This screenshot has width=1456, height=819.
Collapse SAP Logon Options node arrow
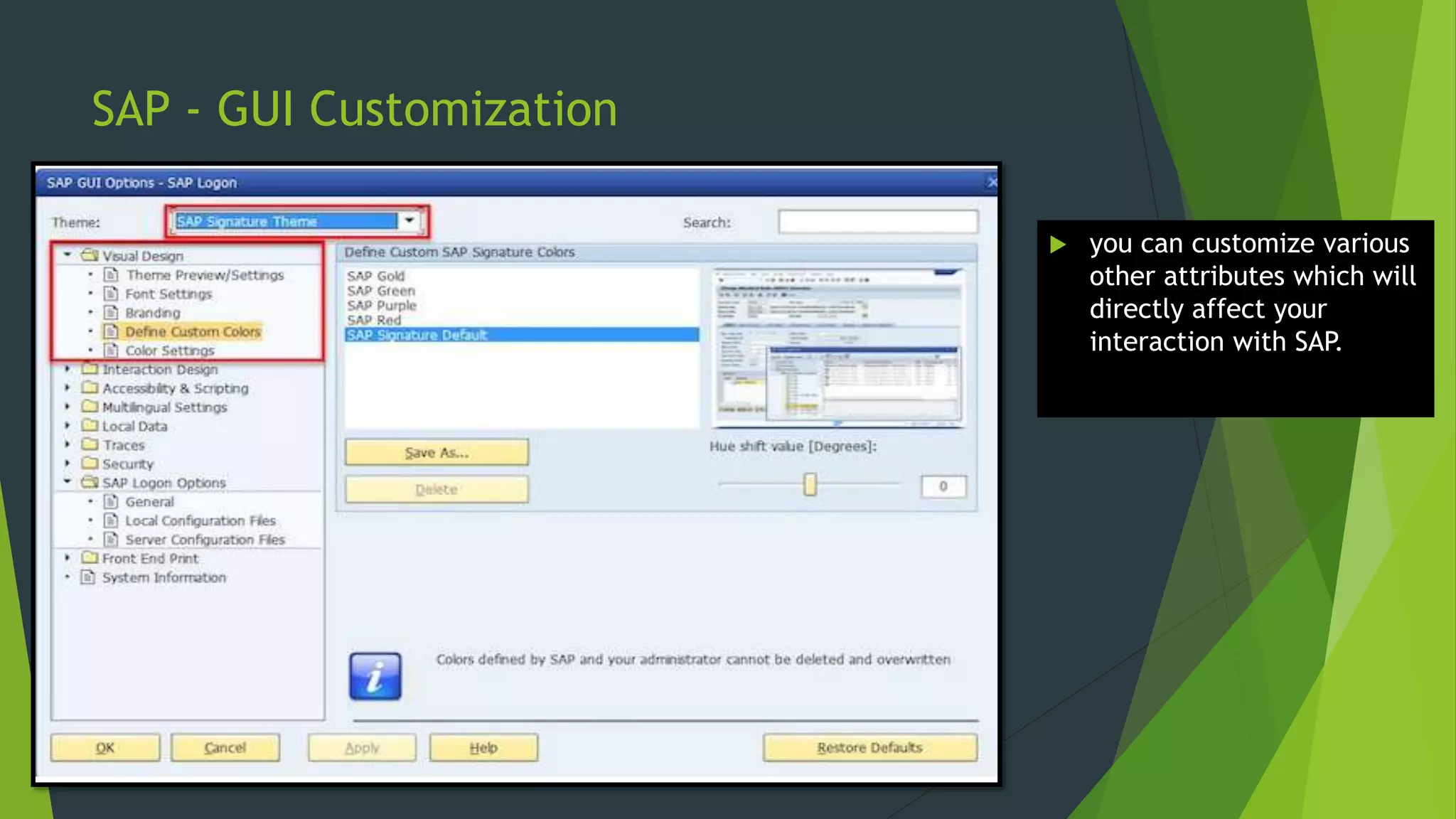(68, 482)
